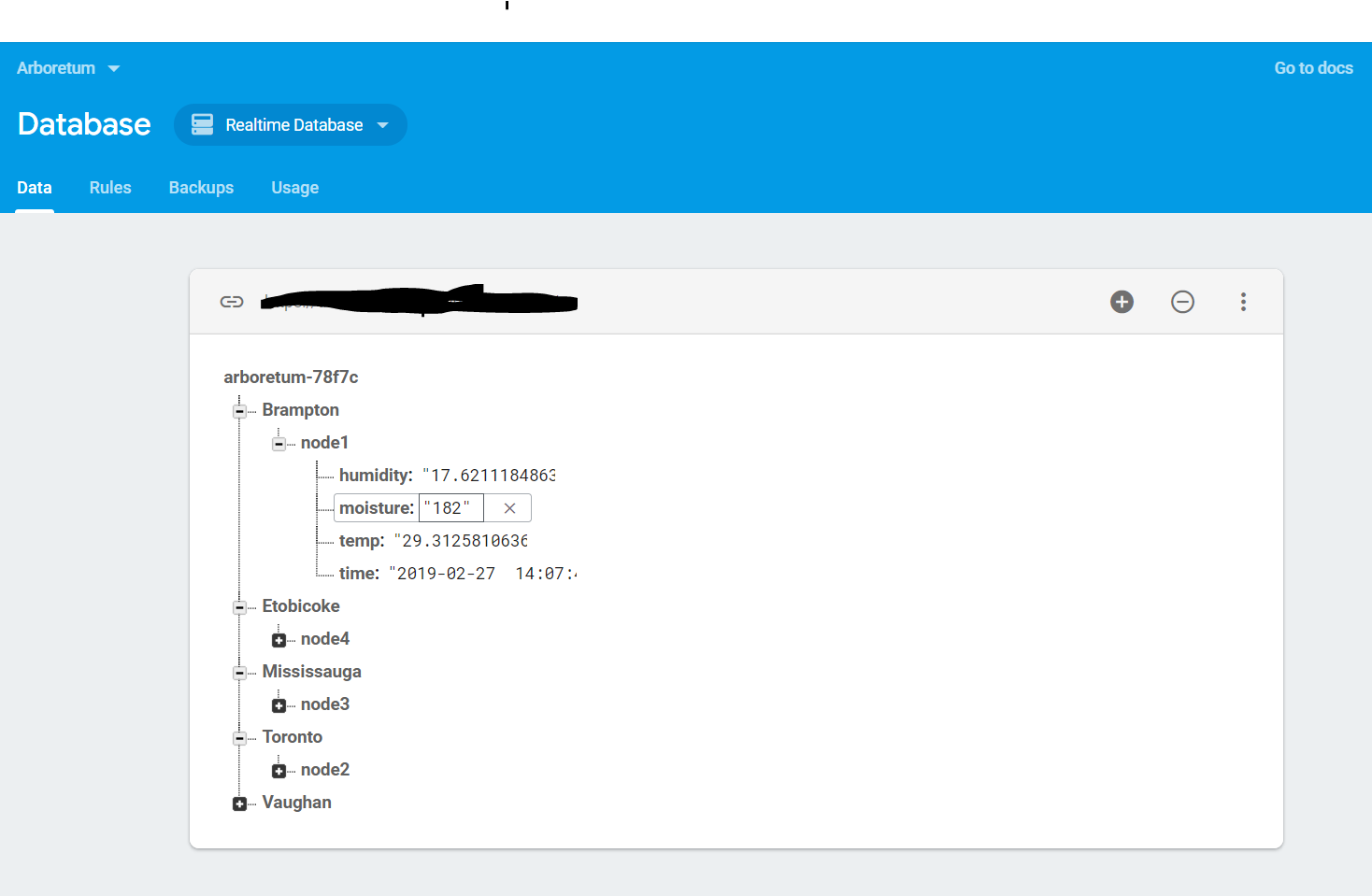Click the humidity value "17.6211184863"
The image size is (1372, 896).
click(x=489, y=476)
